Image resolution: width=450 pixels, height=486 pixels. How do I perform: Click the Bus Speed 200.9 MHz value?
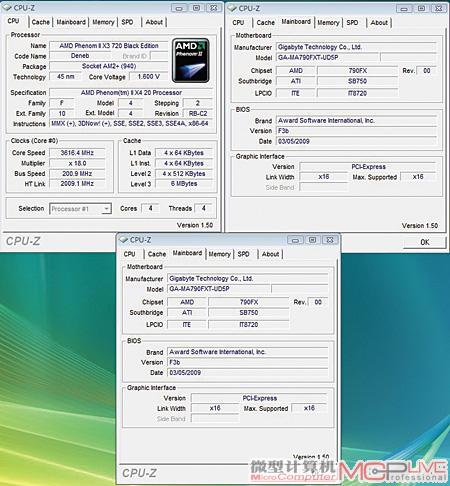pyautogui.click(x=77, y=173)
